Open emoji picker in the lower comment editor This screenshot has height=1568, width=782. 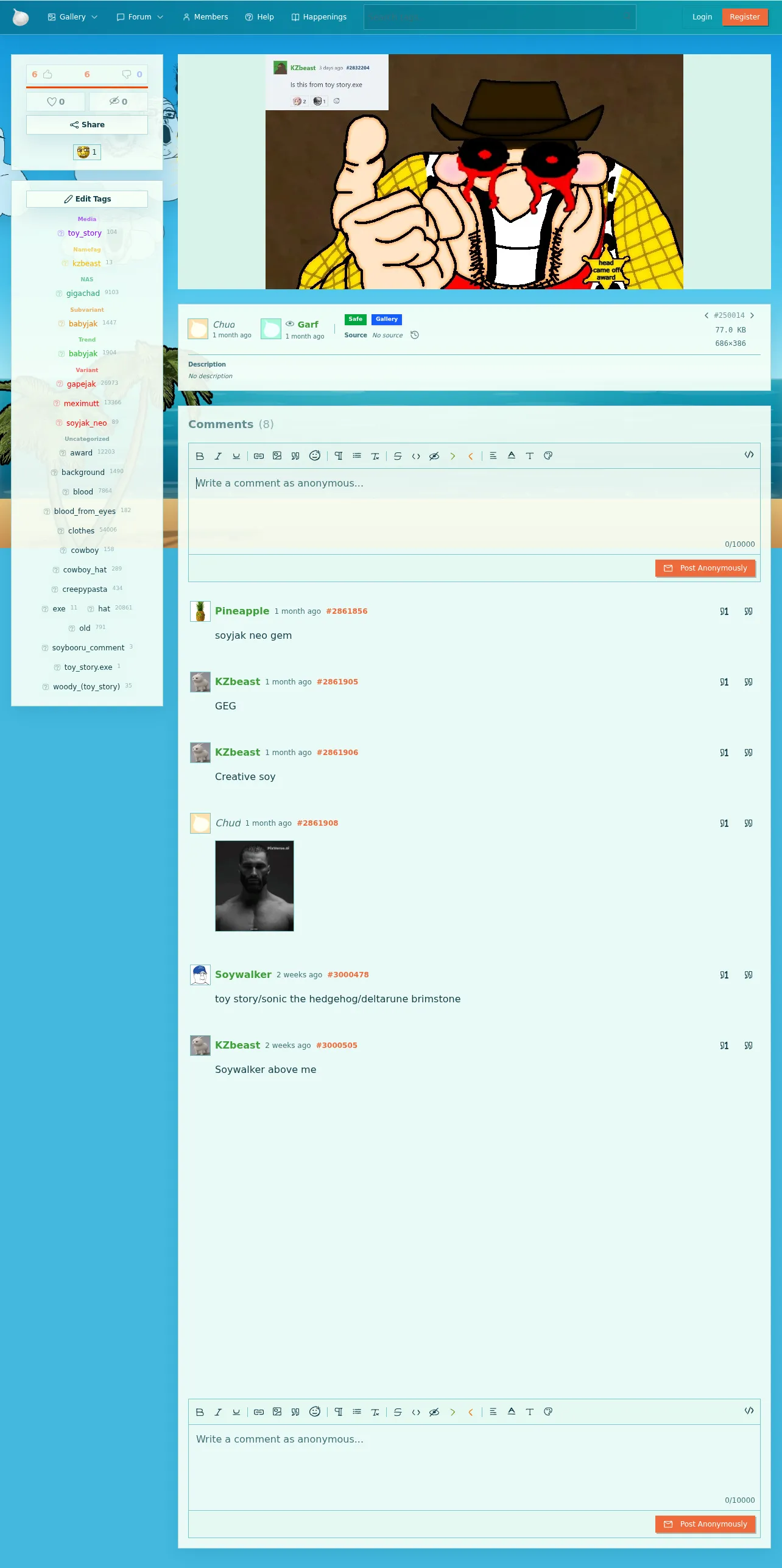[315, 1412]
